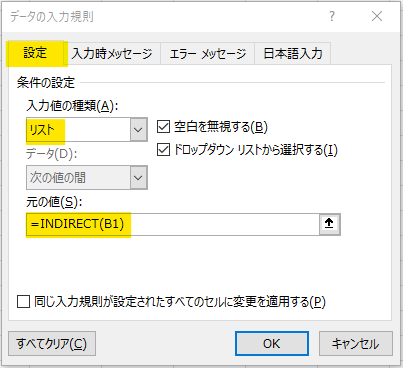Select the 日本語入力 tab
Image resolution: width=403 pixels, height=368 pixels.
[293, 54]
